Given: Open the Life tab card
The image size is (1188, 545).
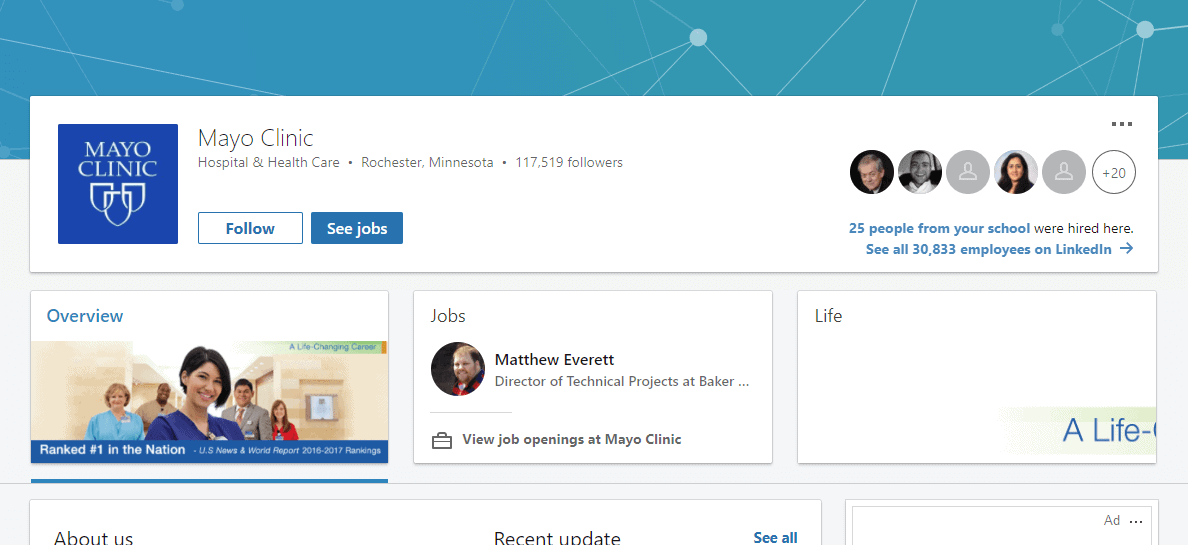Looking at the screenshot, I should click(977, 377).
